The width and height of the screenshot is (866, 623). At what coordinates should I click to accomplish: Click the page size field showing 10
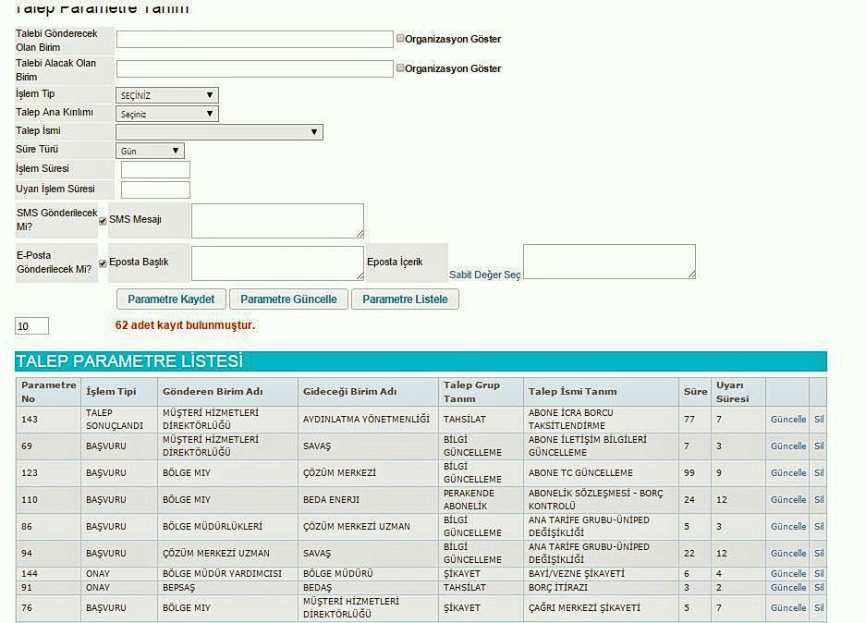pyautogui.click(x=31, y=326)
